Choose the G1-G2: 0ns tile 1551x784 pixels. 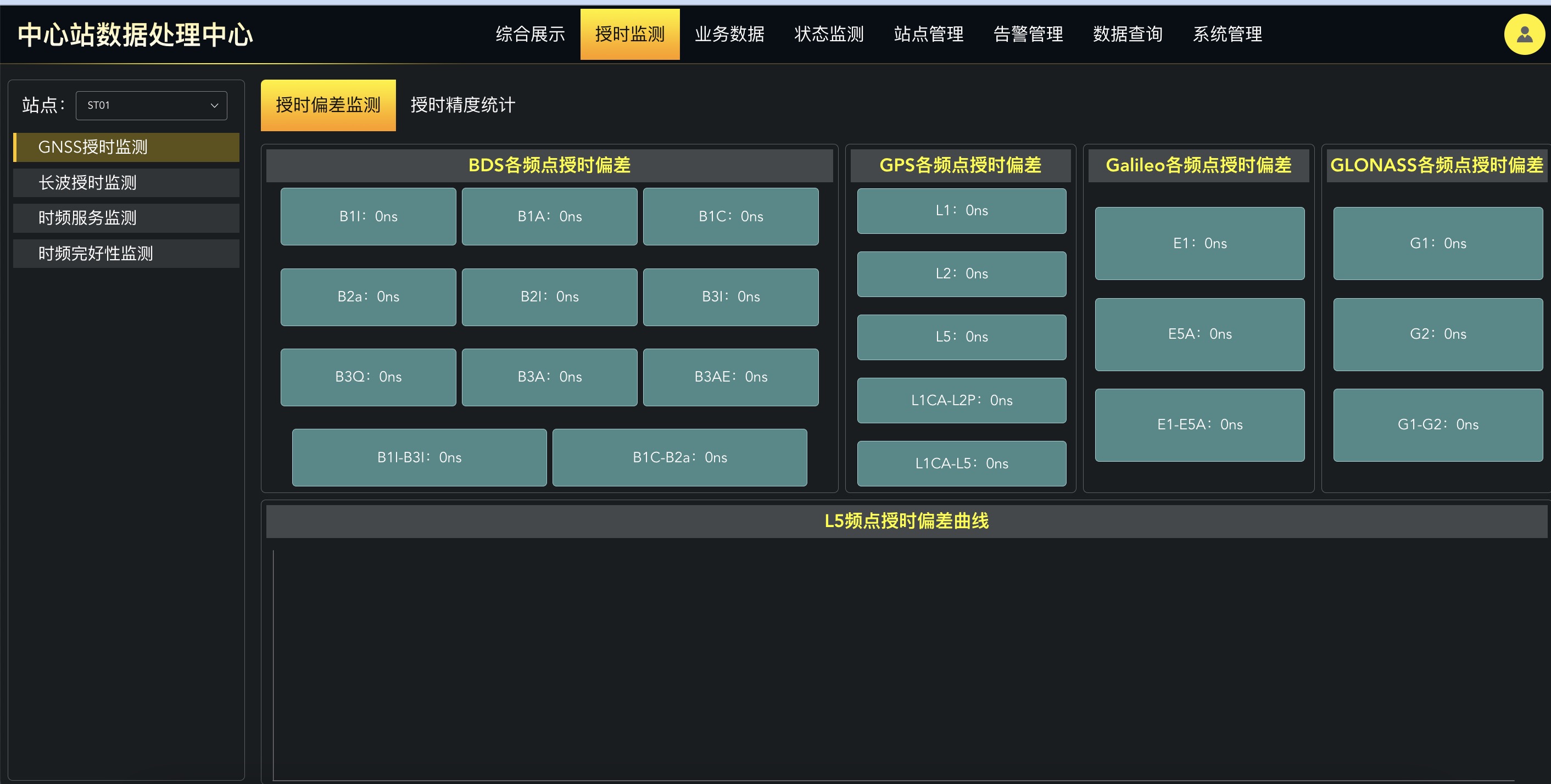point(1438,425)
